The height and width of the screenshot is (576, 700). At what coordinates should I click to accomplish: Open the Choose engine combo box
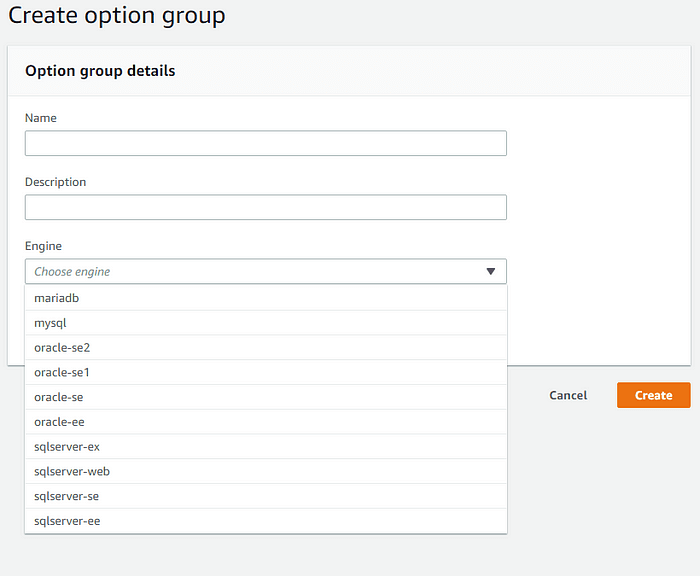click(266, 271)
